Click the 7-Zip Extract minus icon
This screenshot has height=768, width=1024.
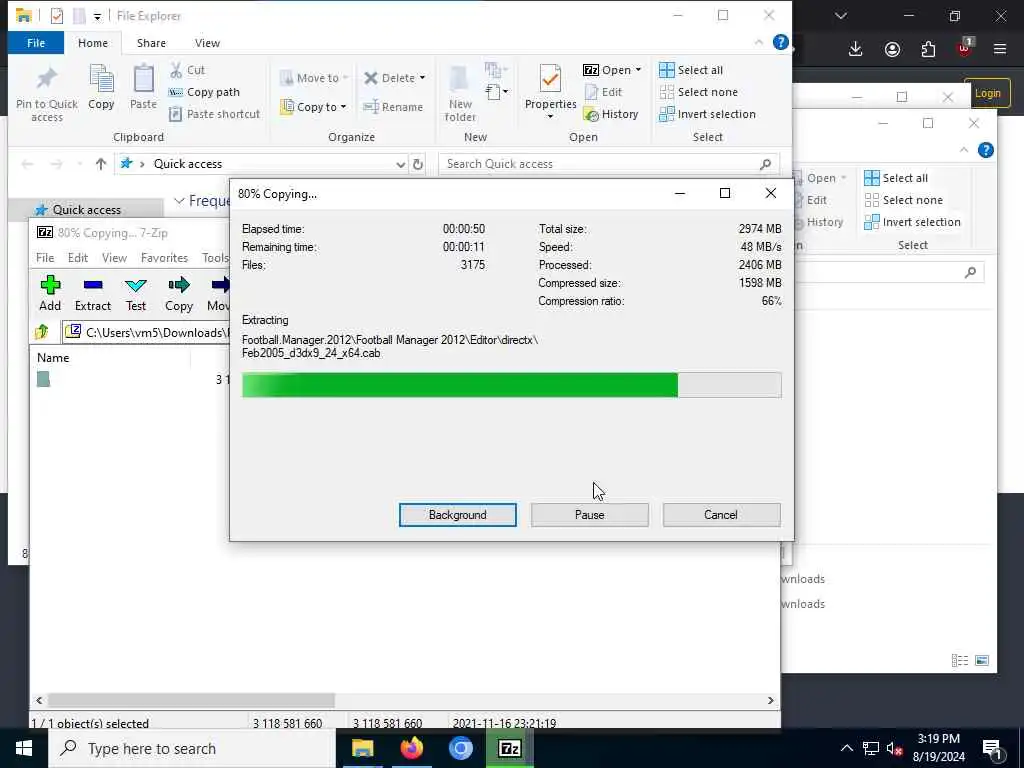[x=93, y=285]
